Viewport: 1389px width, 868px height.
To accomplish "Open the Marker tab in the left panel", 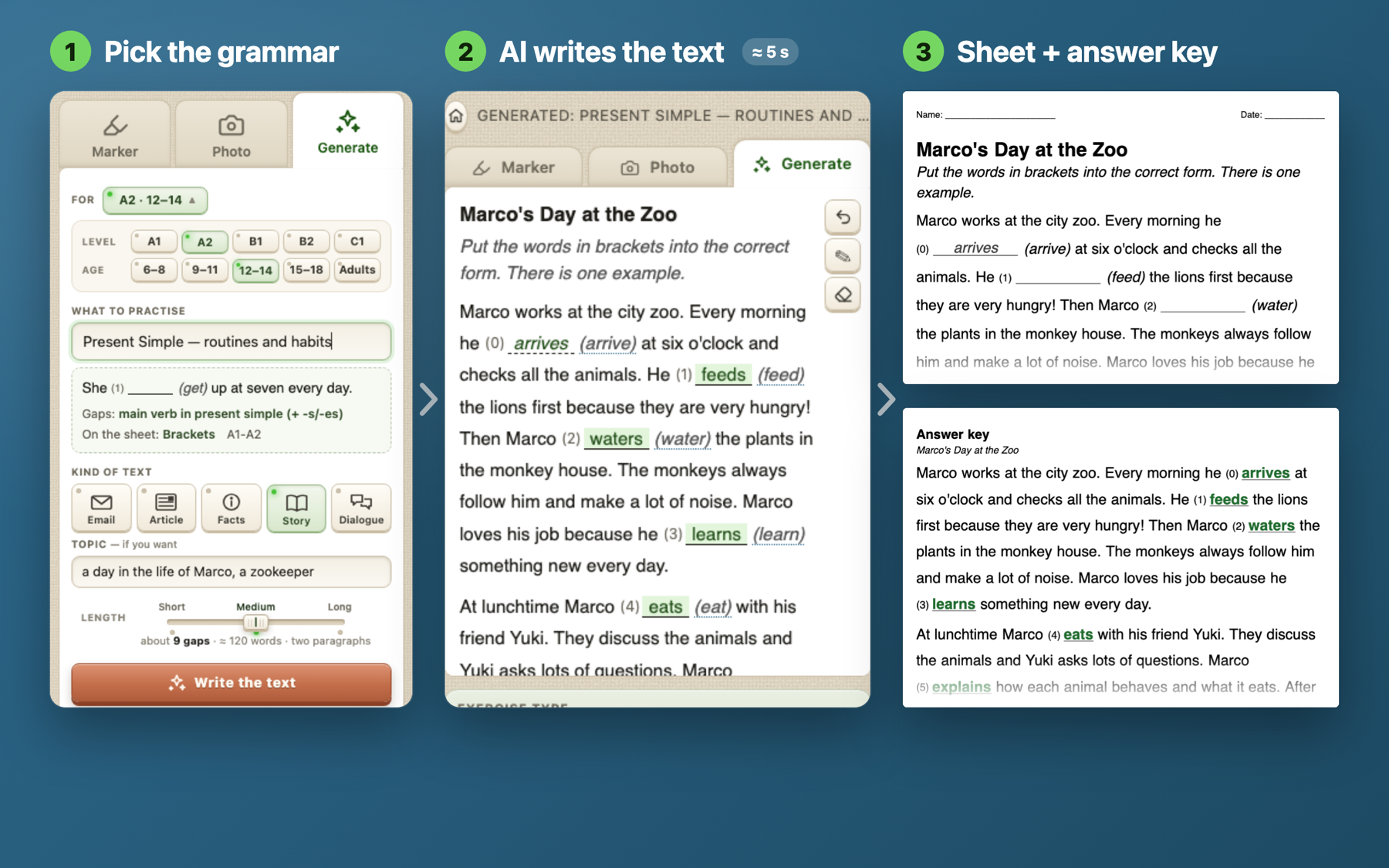I will tap(115, 134).
